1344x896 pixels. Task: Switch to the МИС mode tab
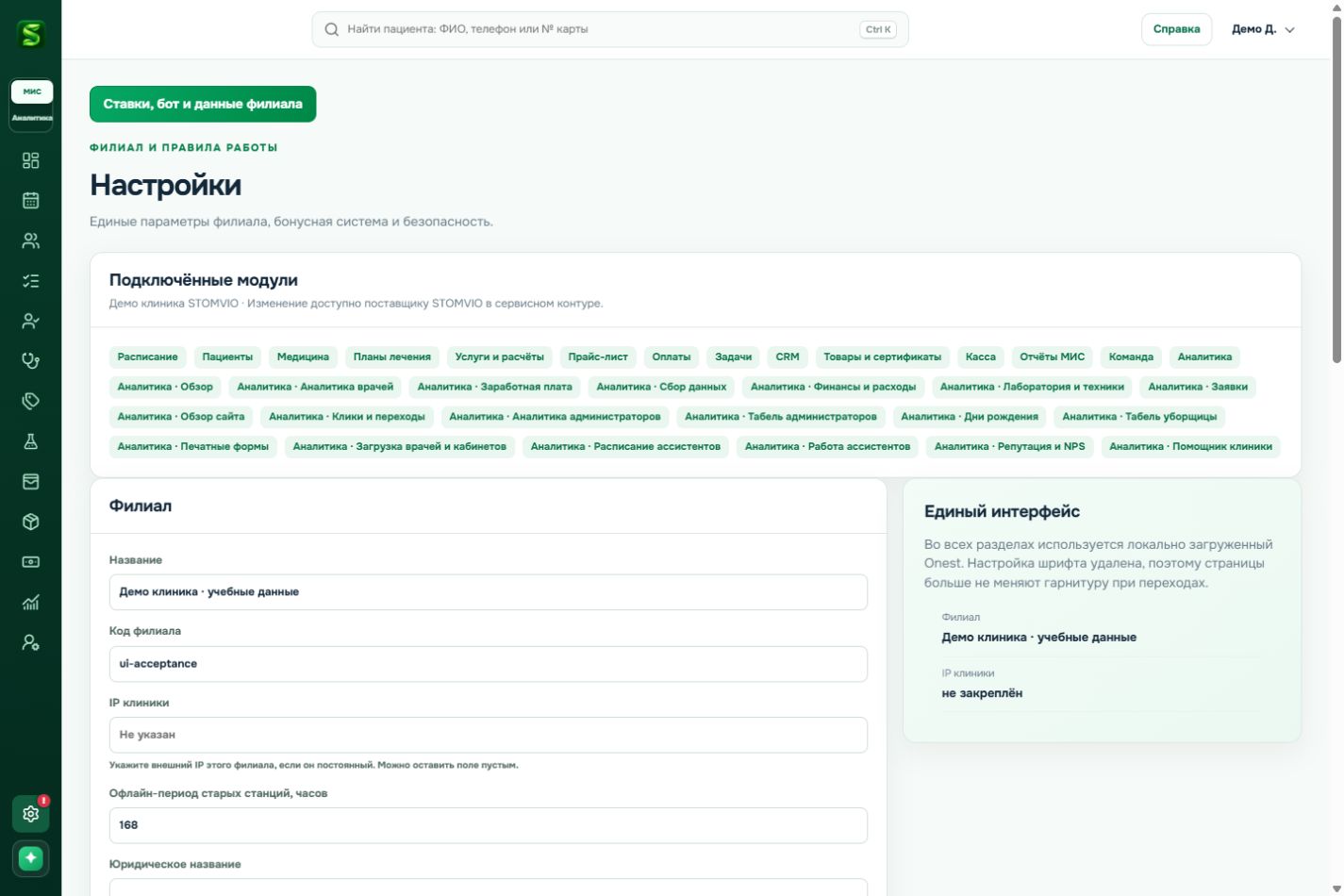pyautogui.click(x=32, y=91)
